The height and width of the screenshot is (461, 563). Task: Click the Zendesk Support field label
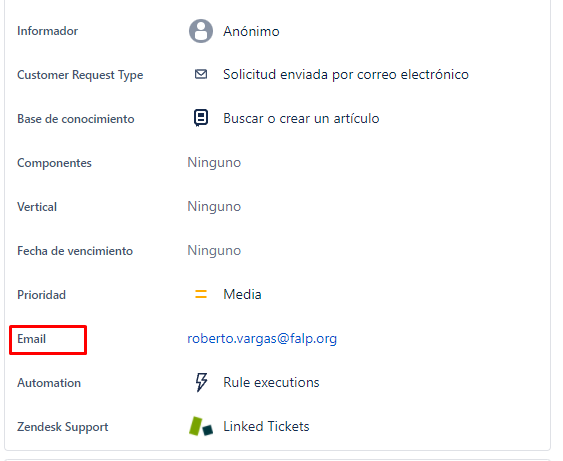point(63,427)
